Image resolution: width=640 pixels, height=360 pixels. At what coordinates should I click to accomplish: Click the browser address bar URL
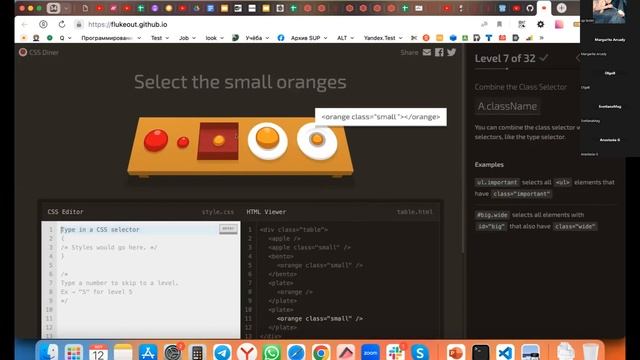(x=128, y=24)
